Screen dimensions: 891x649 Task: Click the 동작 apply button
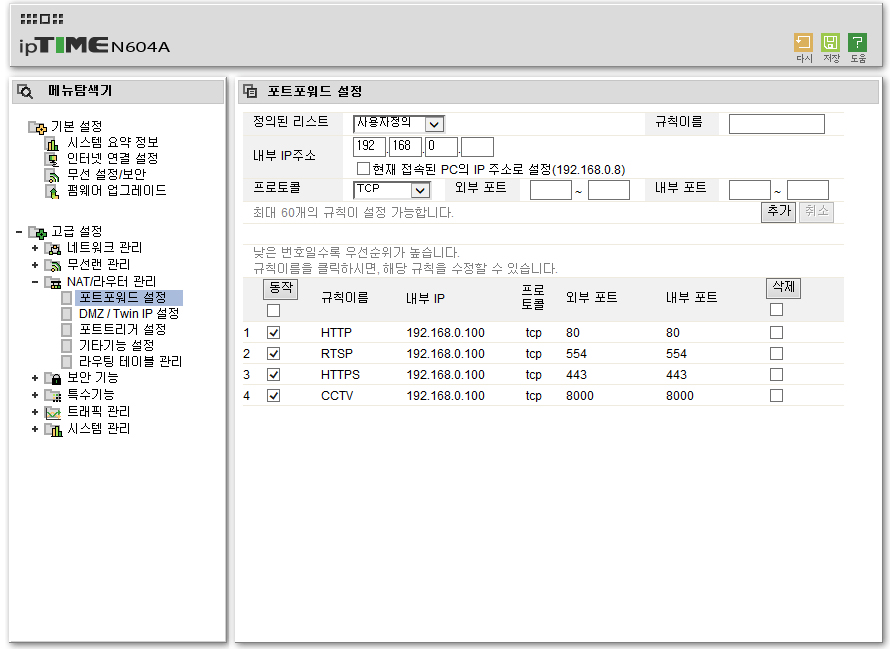tap(281, 288)
